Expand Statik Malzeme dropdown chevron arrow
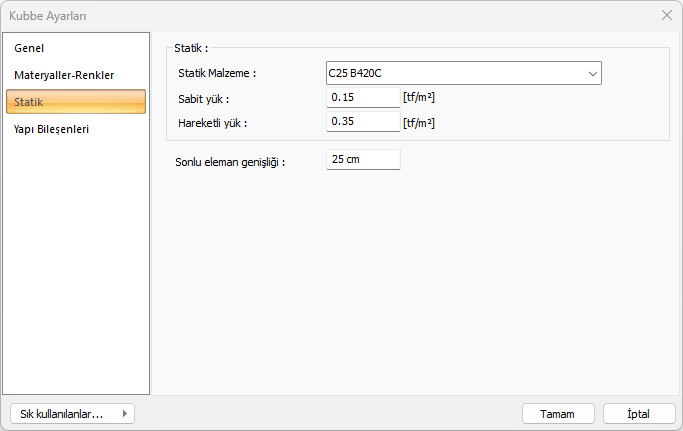This screenshot has width=683, height=431. pos(593,73)
